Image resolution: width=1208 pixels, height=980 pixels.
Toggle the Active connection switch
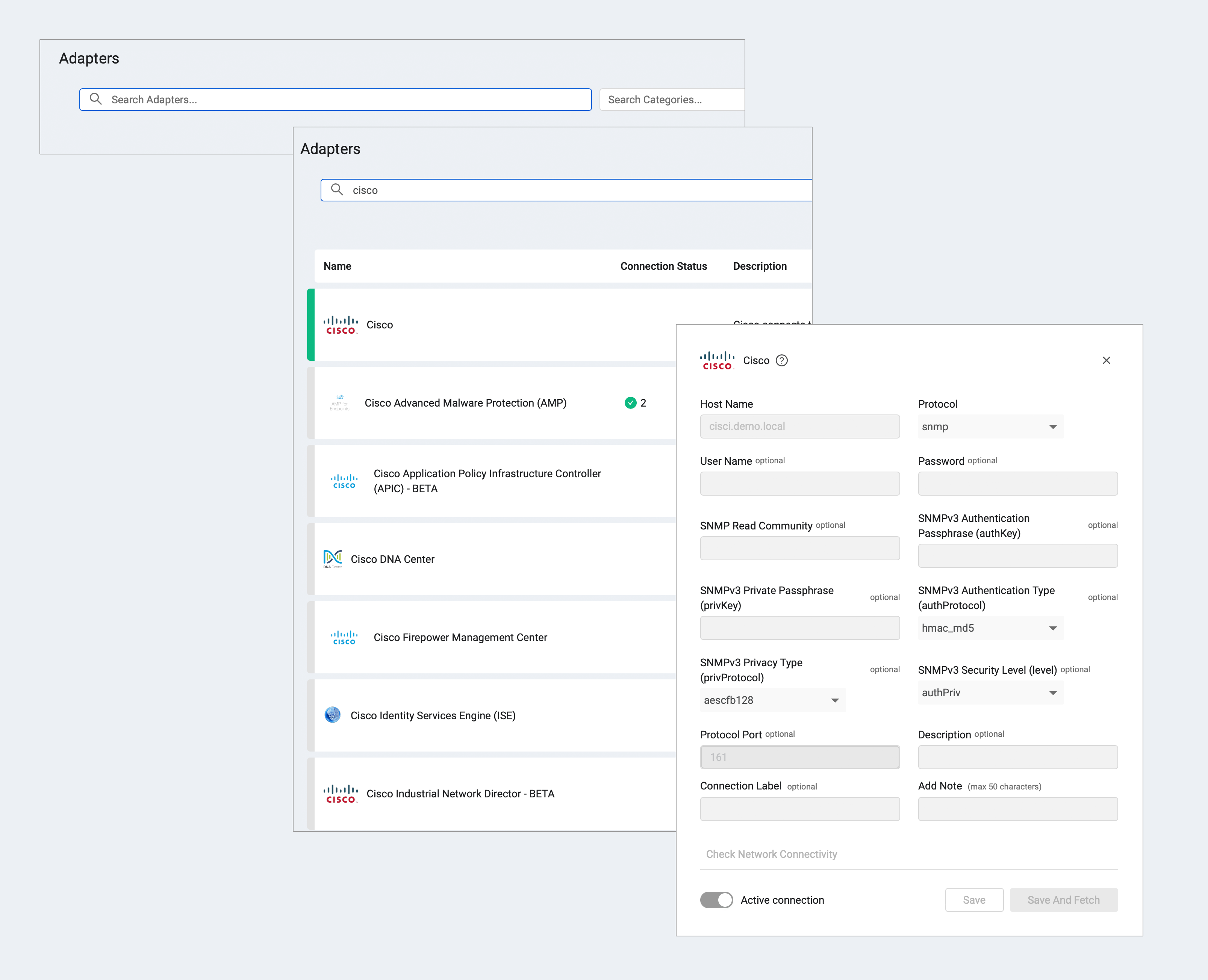716,900
